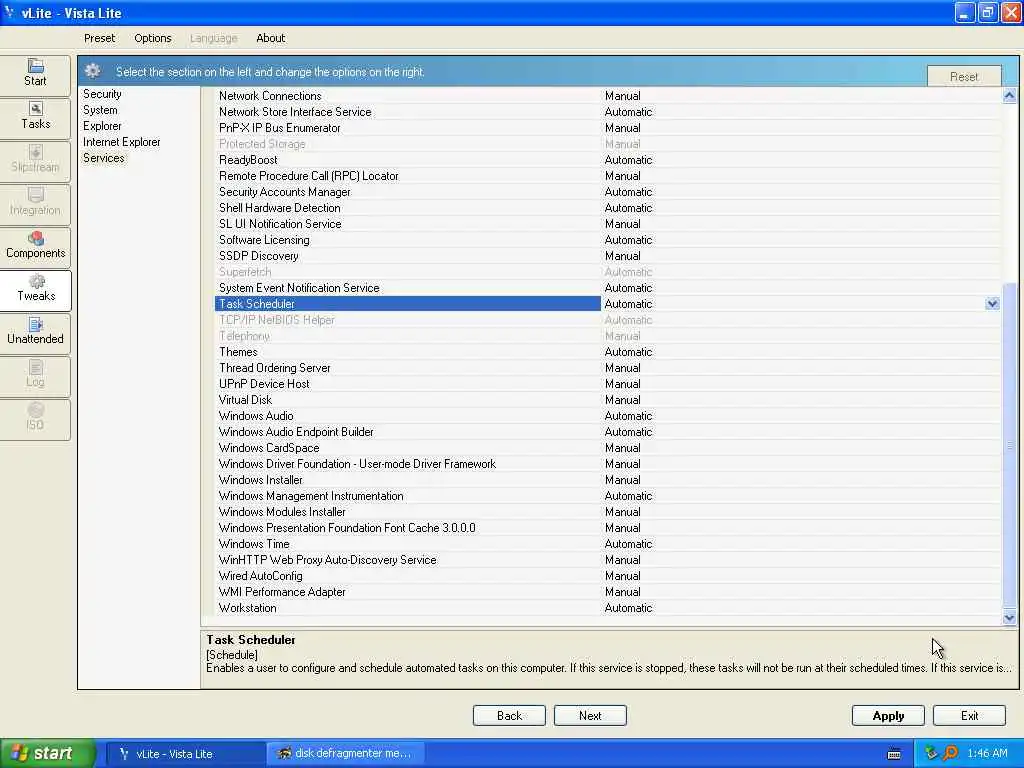Select Shell Hardware Detection row
Screen dimensions: 1024x768
pyautogui.click(x=607, y=208)
